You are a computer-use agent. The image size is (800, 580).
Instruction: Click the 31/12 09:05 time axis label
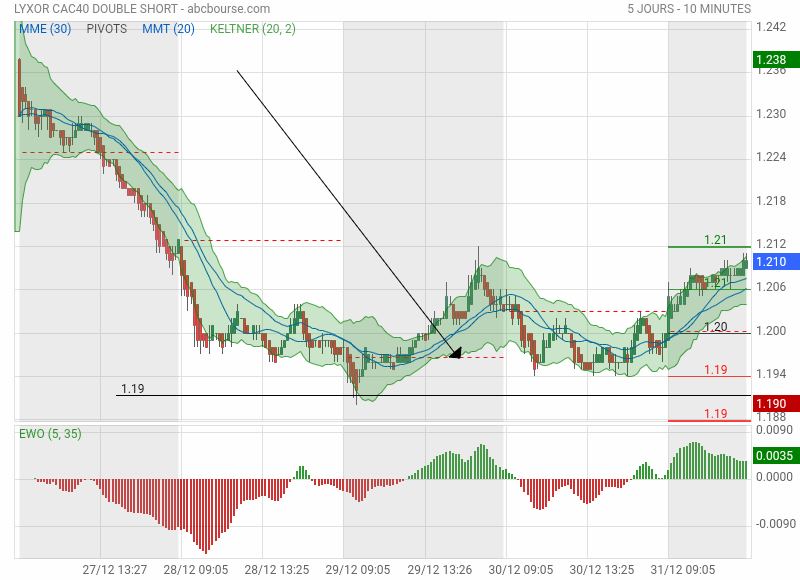[683, 569]
